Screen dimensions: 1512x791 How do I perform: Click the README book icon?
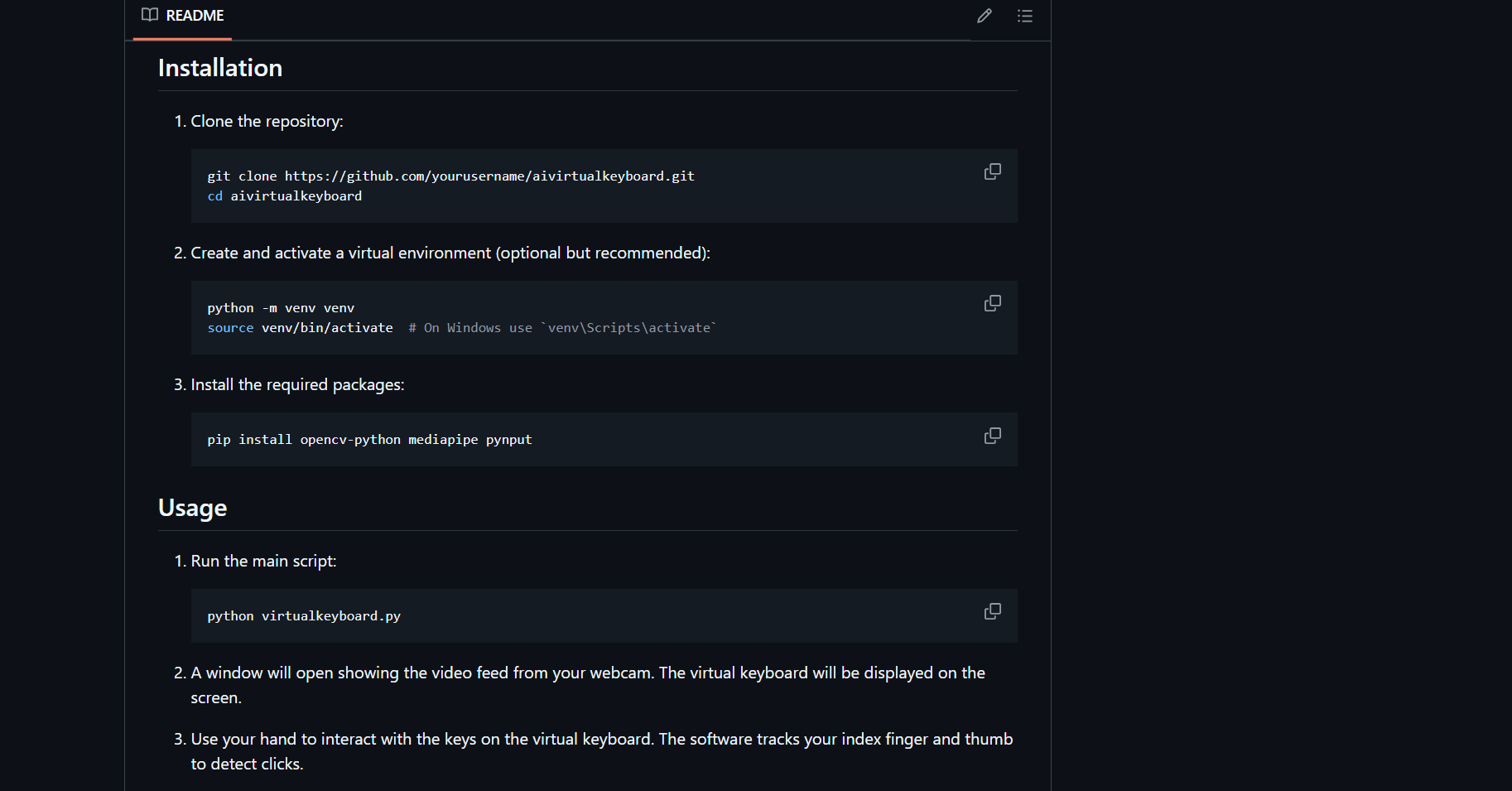[150, 15]
